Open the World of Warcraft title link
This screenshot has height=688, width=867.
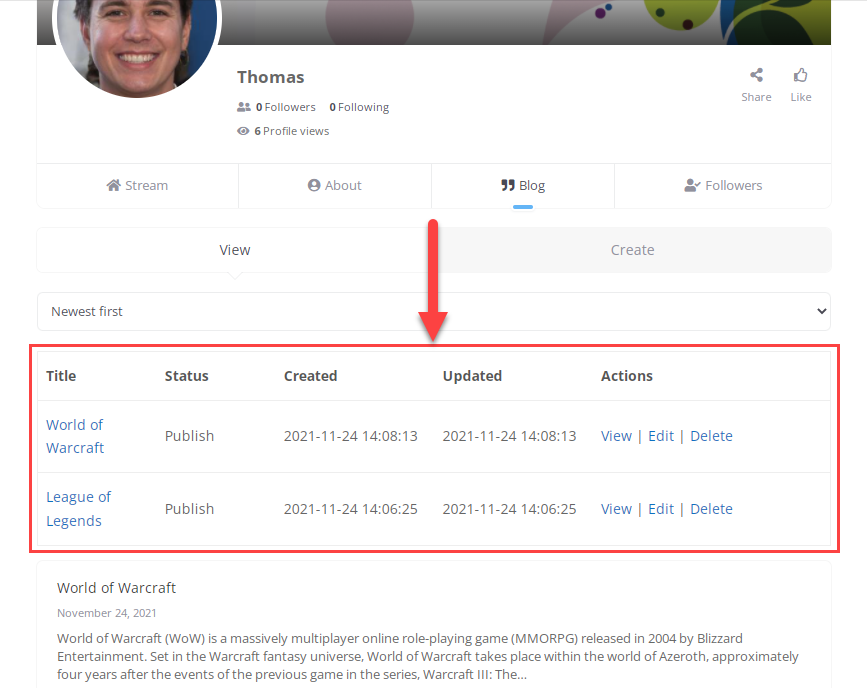tap(75, 436)
